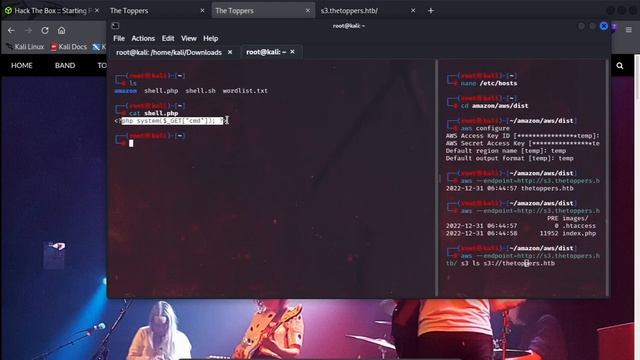
Task: Click the /etc/hosts text in right pane
Action: 498,83
